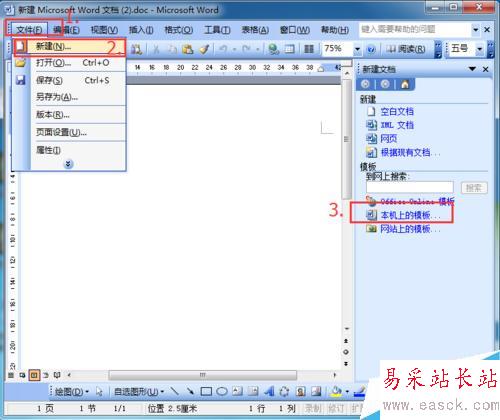Open the 自选图形(U) dropdown menu
Screen dimensions: 500x420
click(x=139, y=392)
